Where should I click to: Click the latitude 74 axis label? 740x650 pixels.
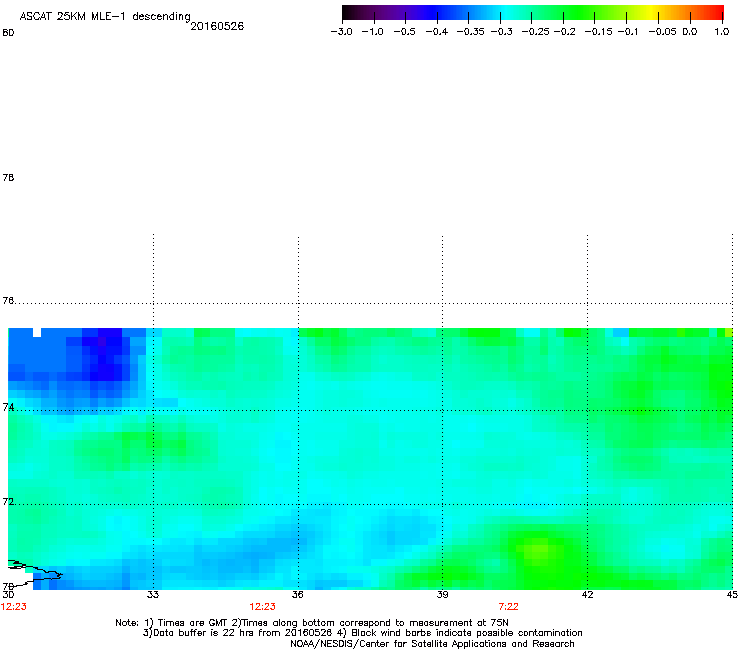pyautogui.click(x=8, y=407)
